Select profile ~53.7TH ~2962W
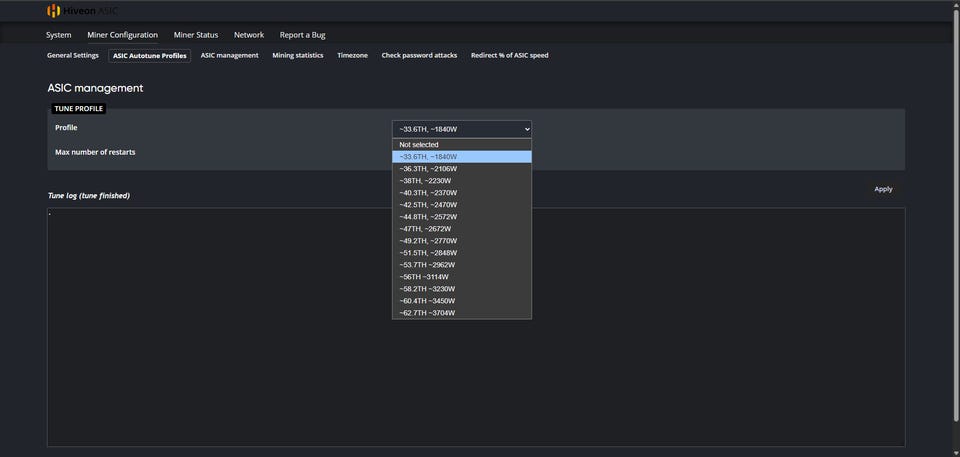The height and width of the screenshot is (457, 960). 462,265
